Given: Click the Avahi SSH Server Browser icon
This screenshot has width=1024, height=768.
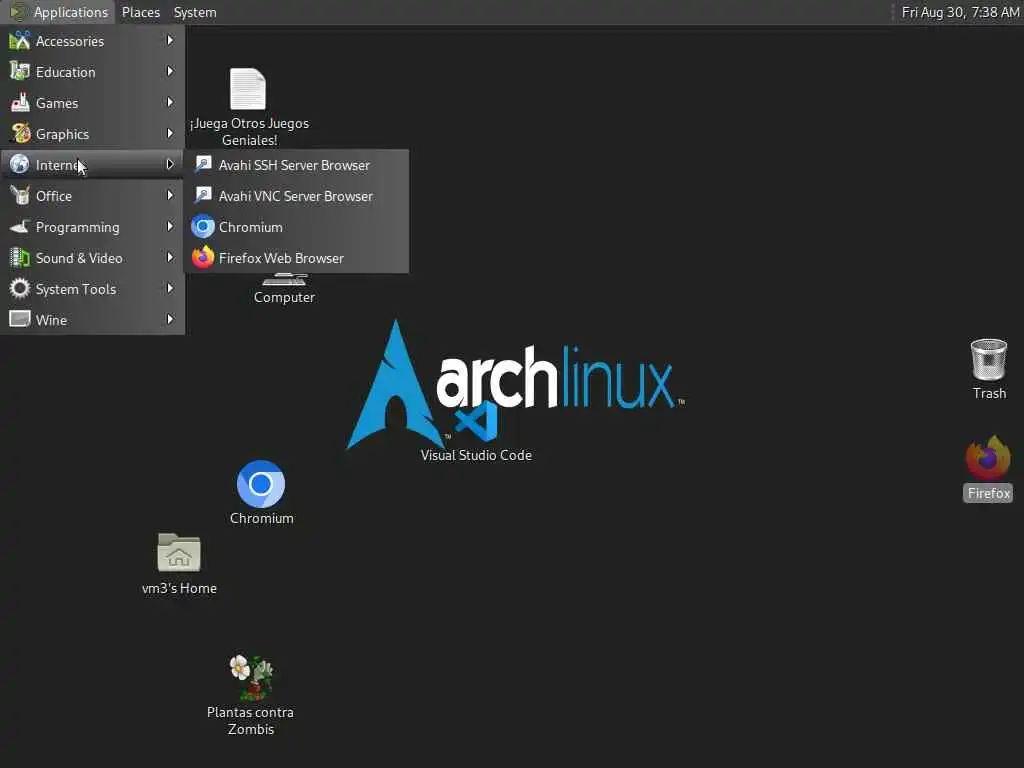Looking at the screenshot, I should click(203, 164).
